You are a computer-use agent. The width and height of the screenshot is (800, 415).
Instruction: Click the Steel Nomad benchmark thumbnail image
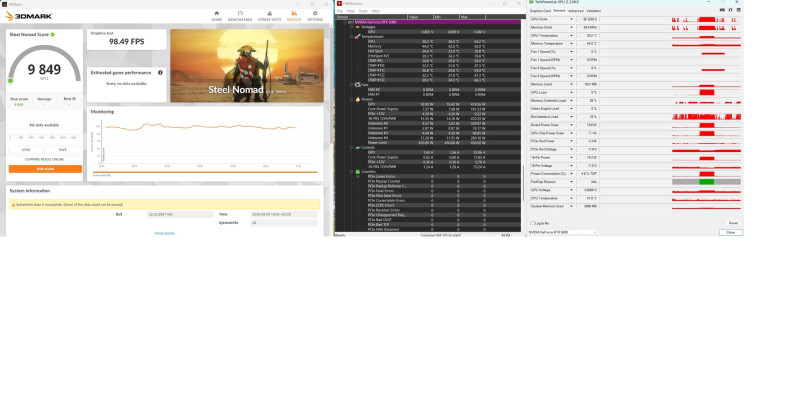click(x=247, y=65)
